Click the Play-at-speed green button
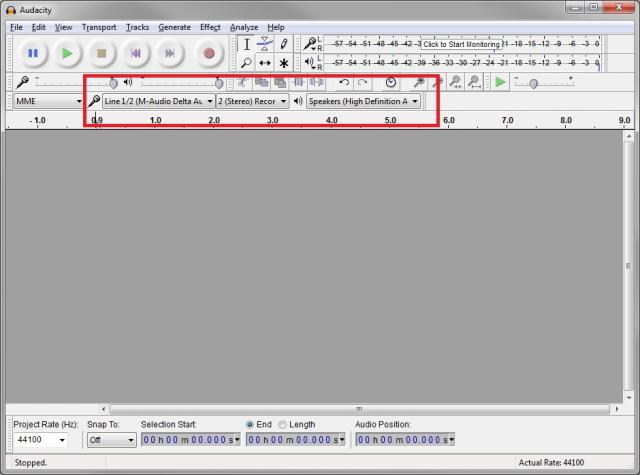 [500, 82]
